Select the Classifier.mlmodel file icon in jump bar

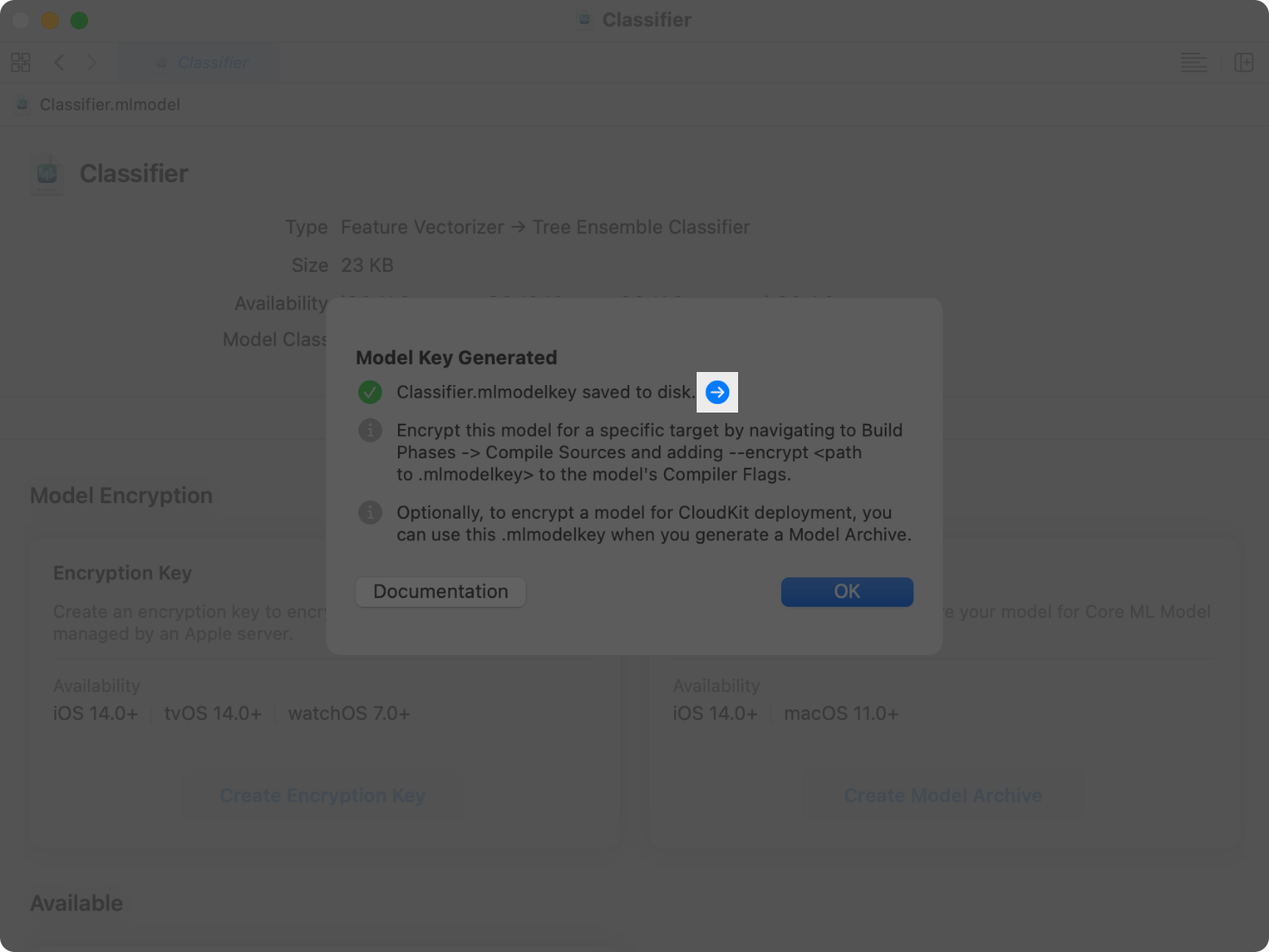coord(21,104)
